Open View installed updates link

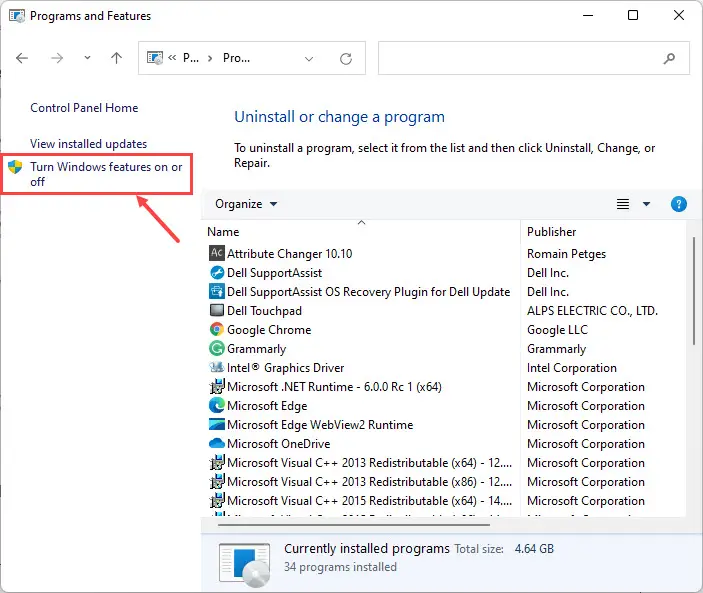(x=88, y=144)
